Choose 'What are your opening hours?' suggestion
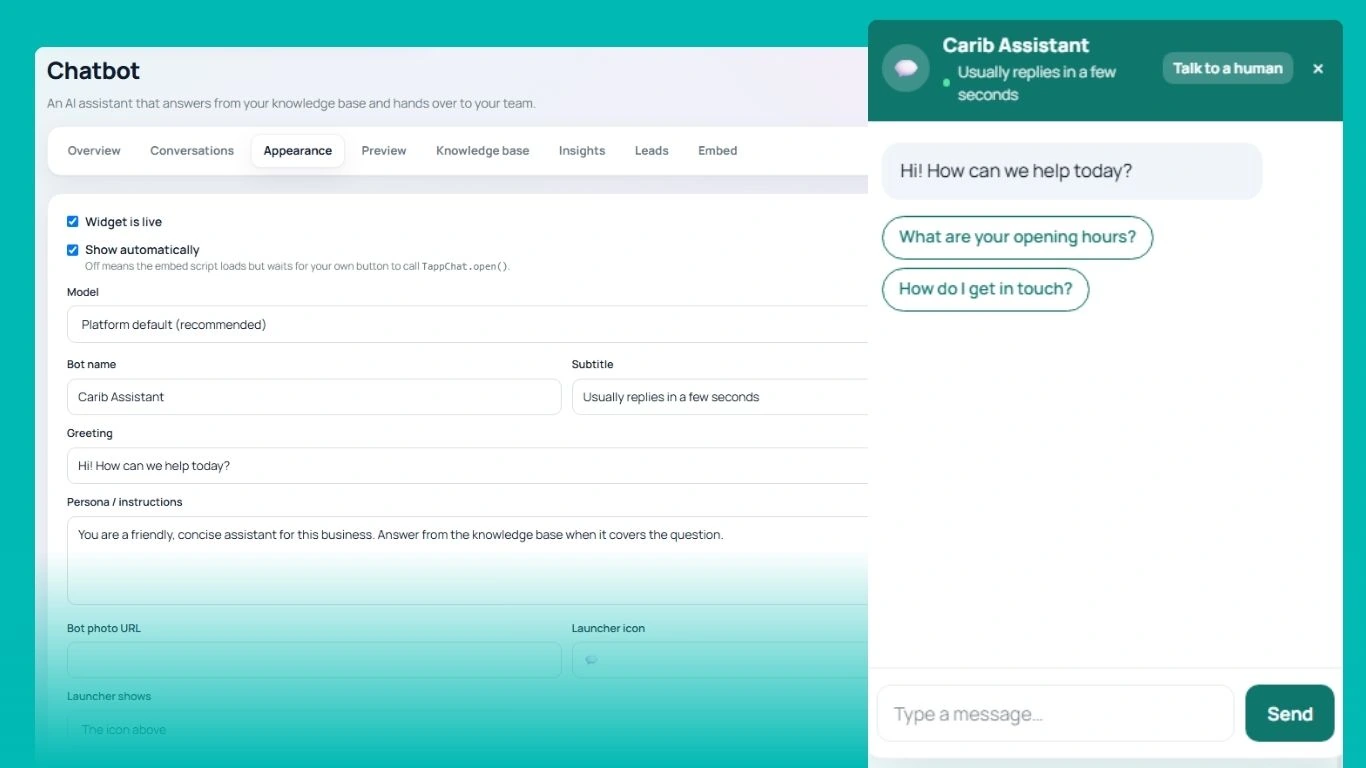Viewport: 1366px width, 768px height. click(x=1017, y=238)
